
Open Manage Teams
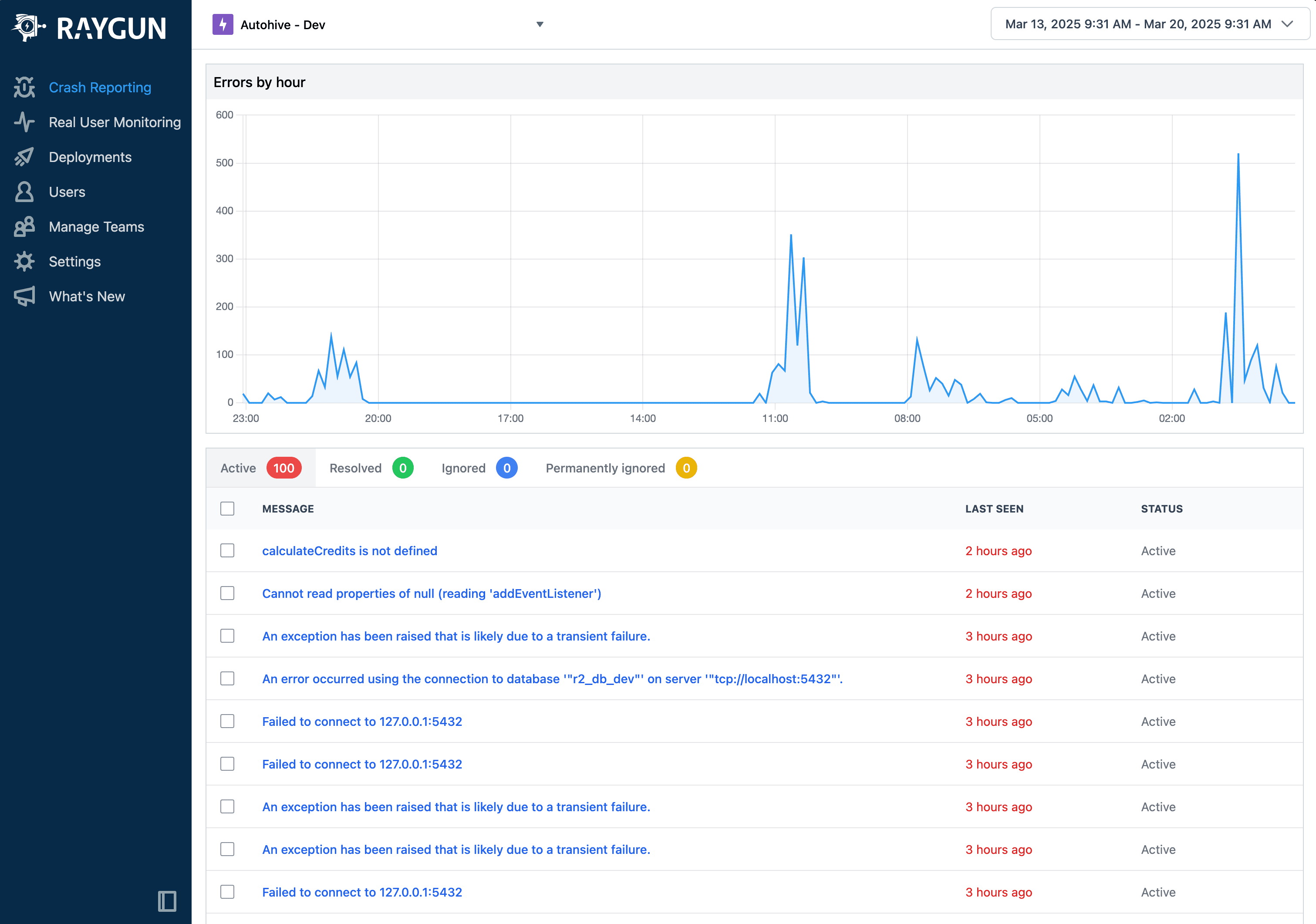click(x=96, y=227)
